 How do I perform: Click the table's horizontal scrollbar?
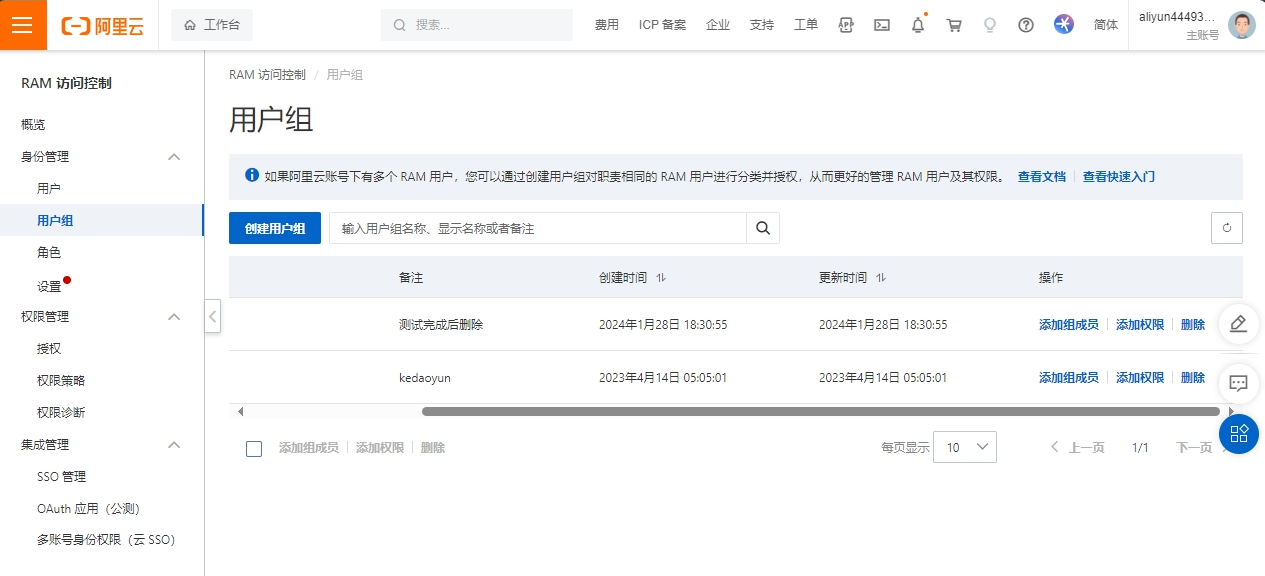[820, 411]
